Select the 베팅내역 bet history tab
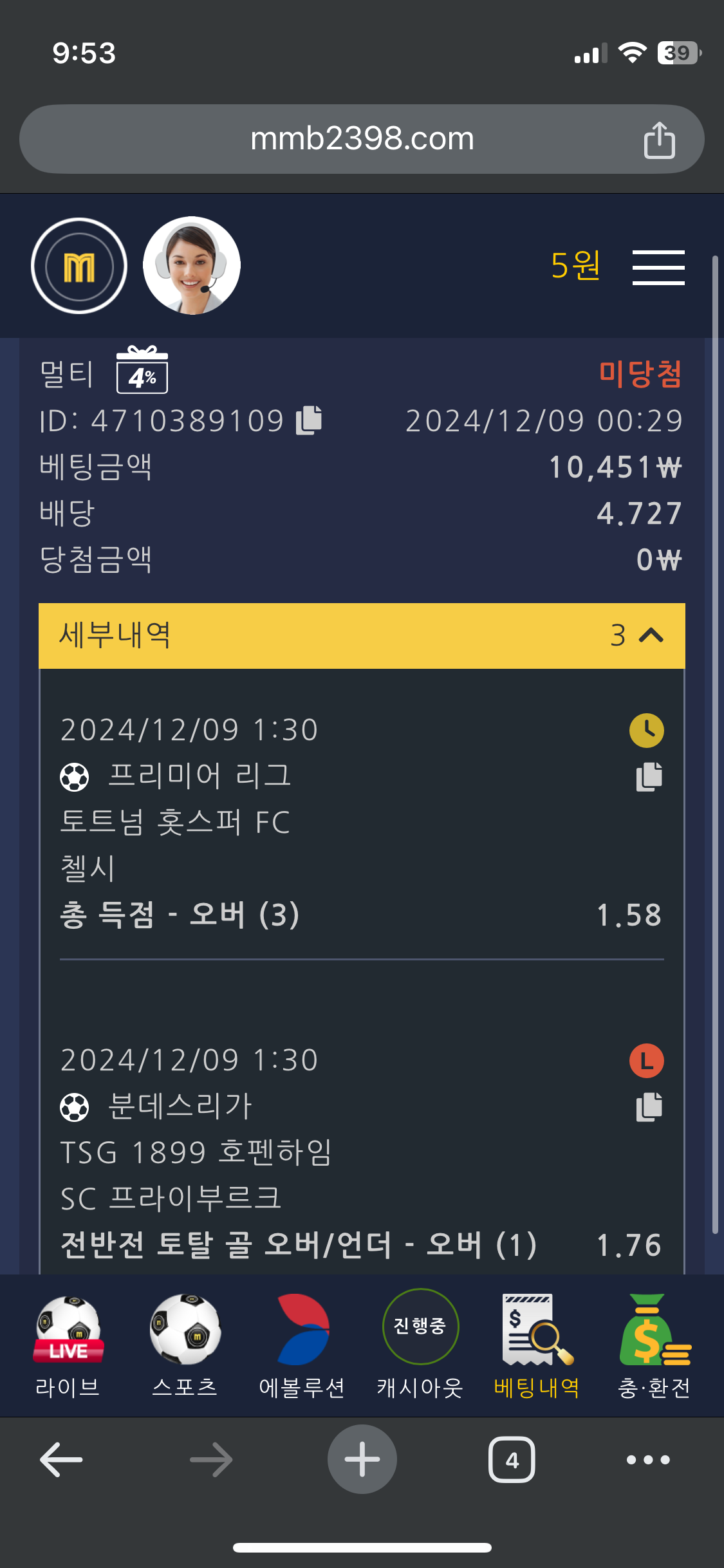Screen dimensions: 724x1568 point(537,1345)
